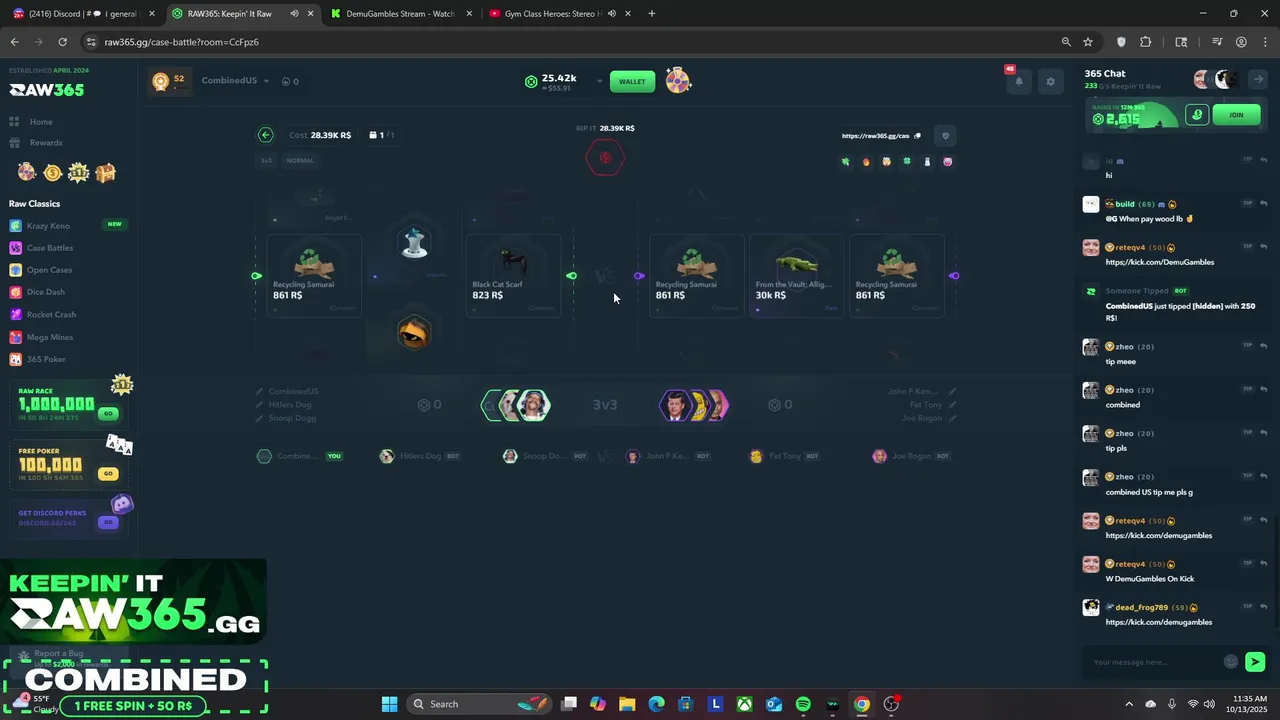
Task: Bookmark this page with star icon
Action: click(1088, 42)
